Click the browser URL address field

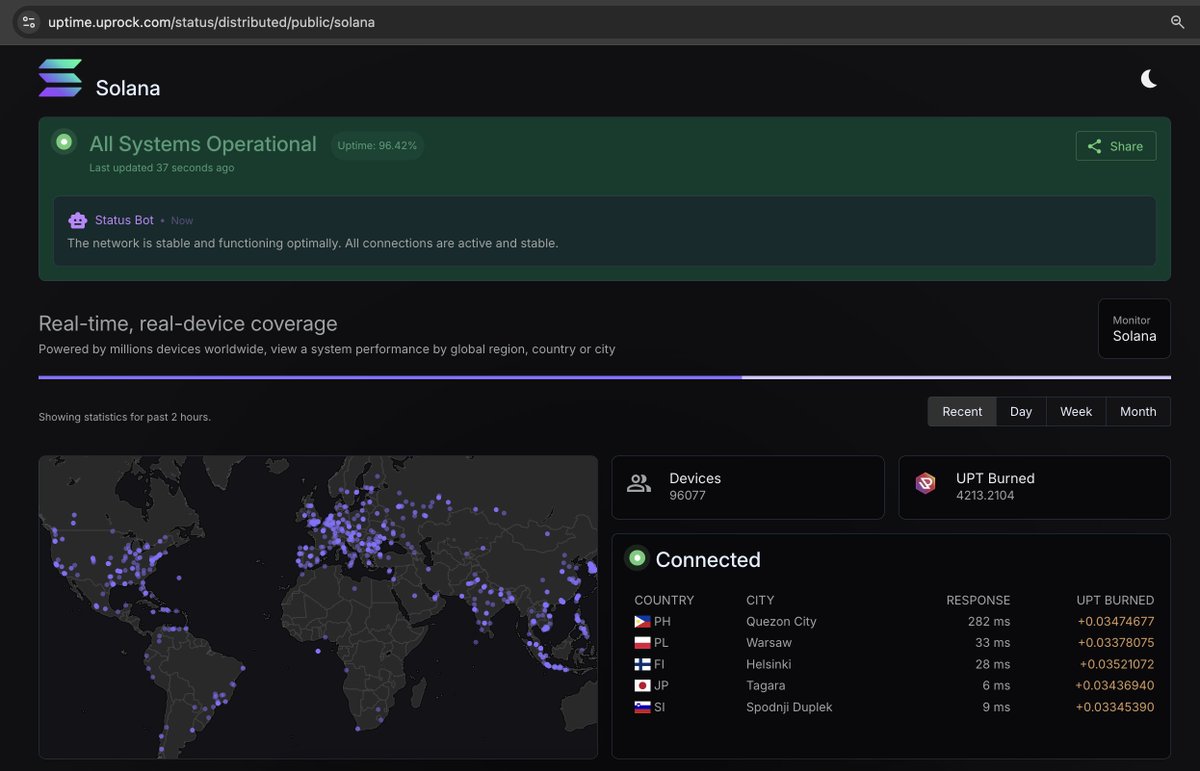600,21
